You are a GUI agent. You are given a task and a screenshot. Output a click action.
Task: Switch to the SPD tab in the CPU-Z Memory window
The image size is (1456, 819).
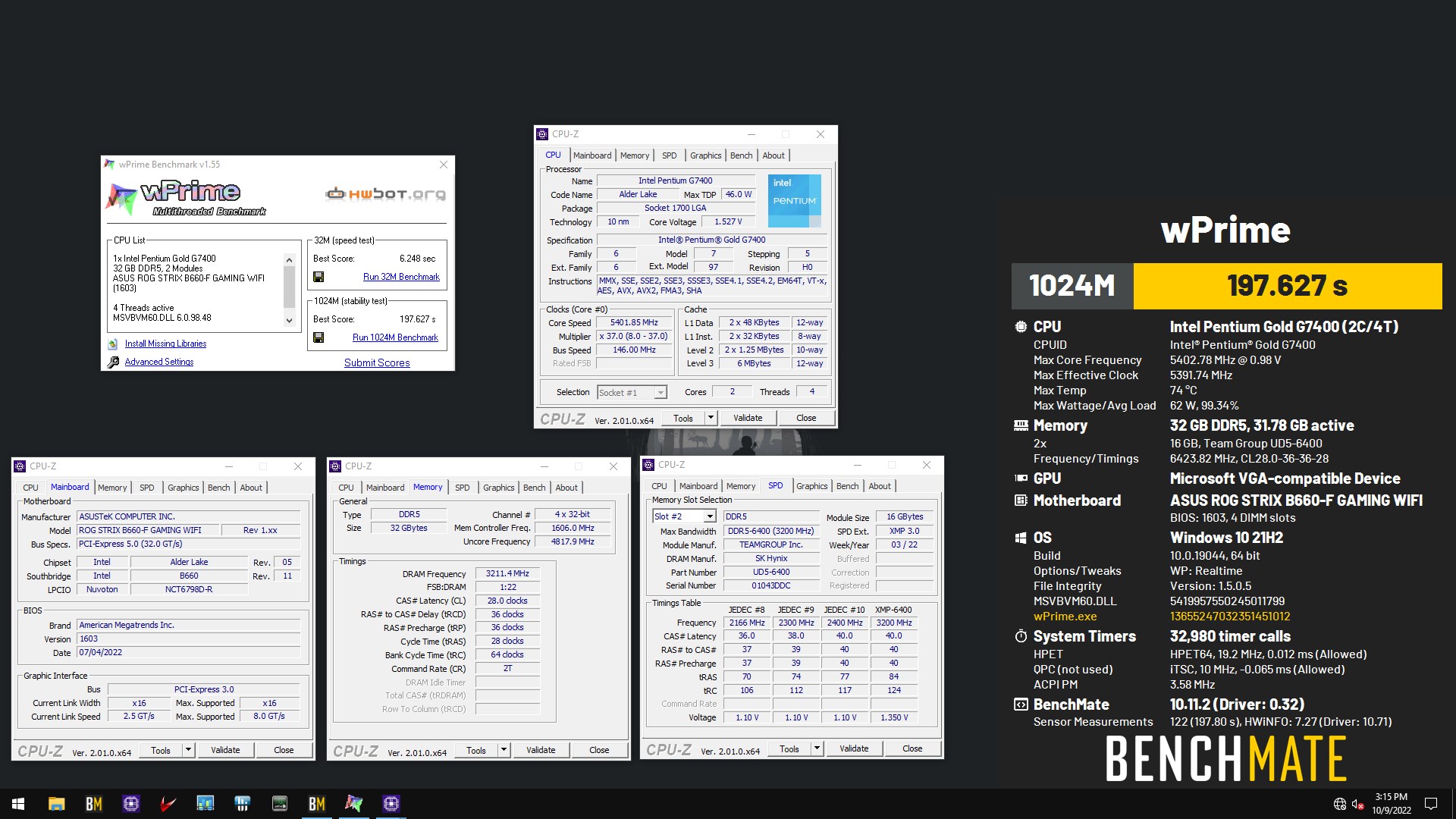462,488
